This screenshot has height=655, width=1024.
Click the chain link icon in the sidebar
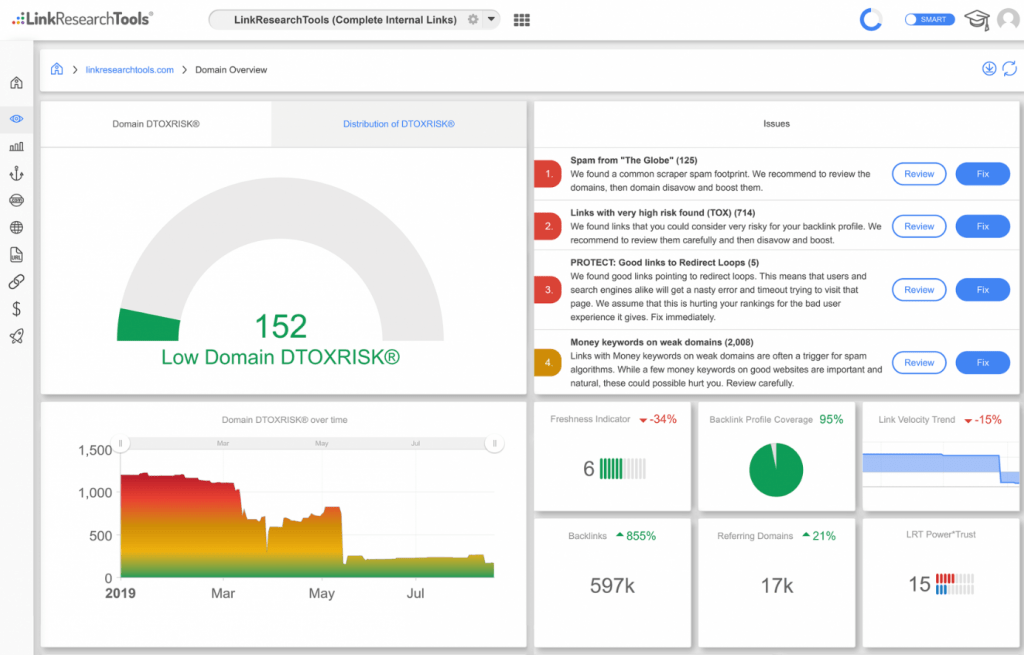point(16,281)
